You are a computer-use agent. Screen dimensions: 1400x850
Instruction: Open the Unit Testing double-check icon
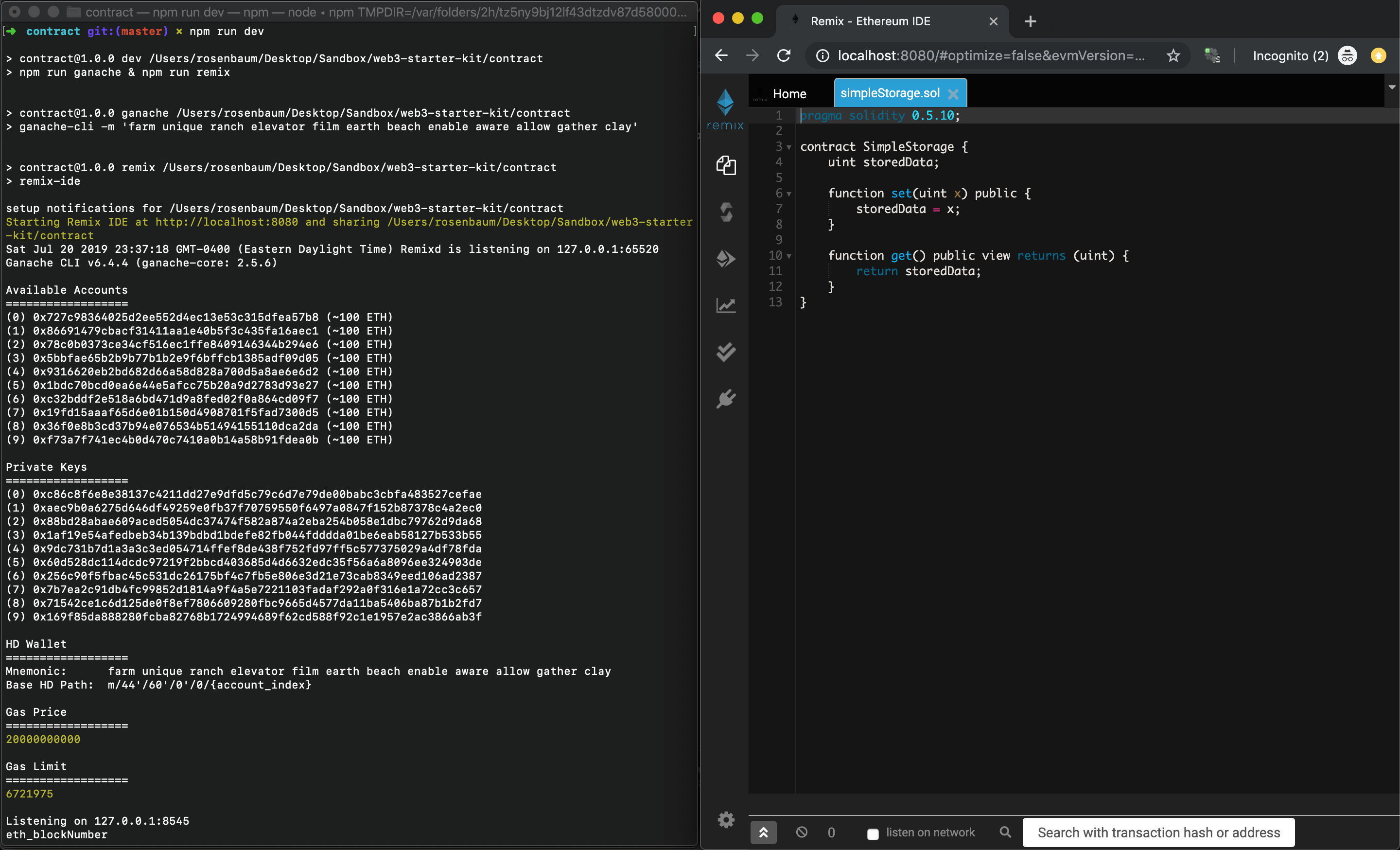pyautogui.click(x=726, y=352)
